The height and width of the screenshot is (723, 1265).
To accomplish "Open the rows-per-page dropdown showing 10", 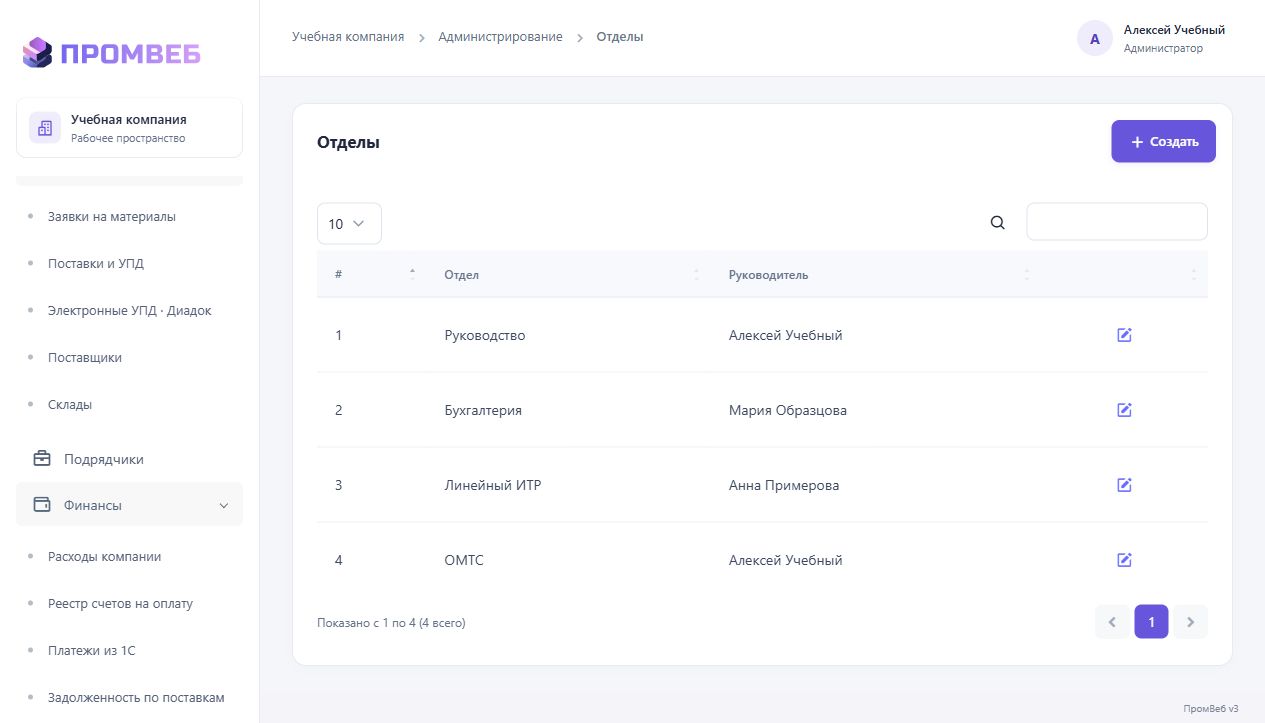I will [x=349, y=224].
